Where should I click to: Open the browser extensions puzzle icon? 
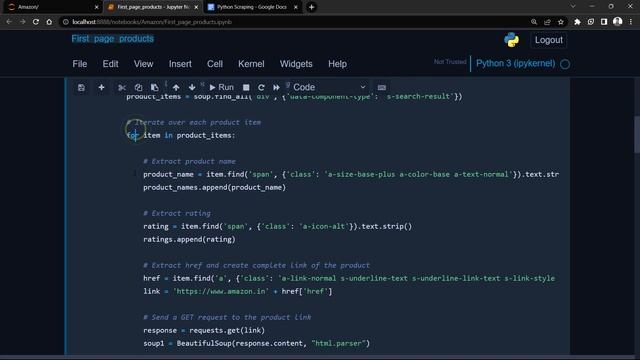(577, 22)
